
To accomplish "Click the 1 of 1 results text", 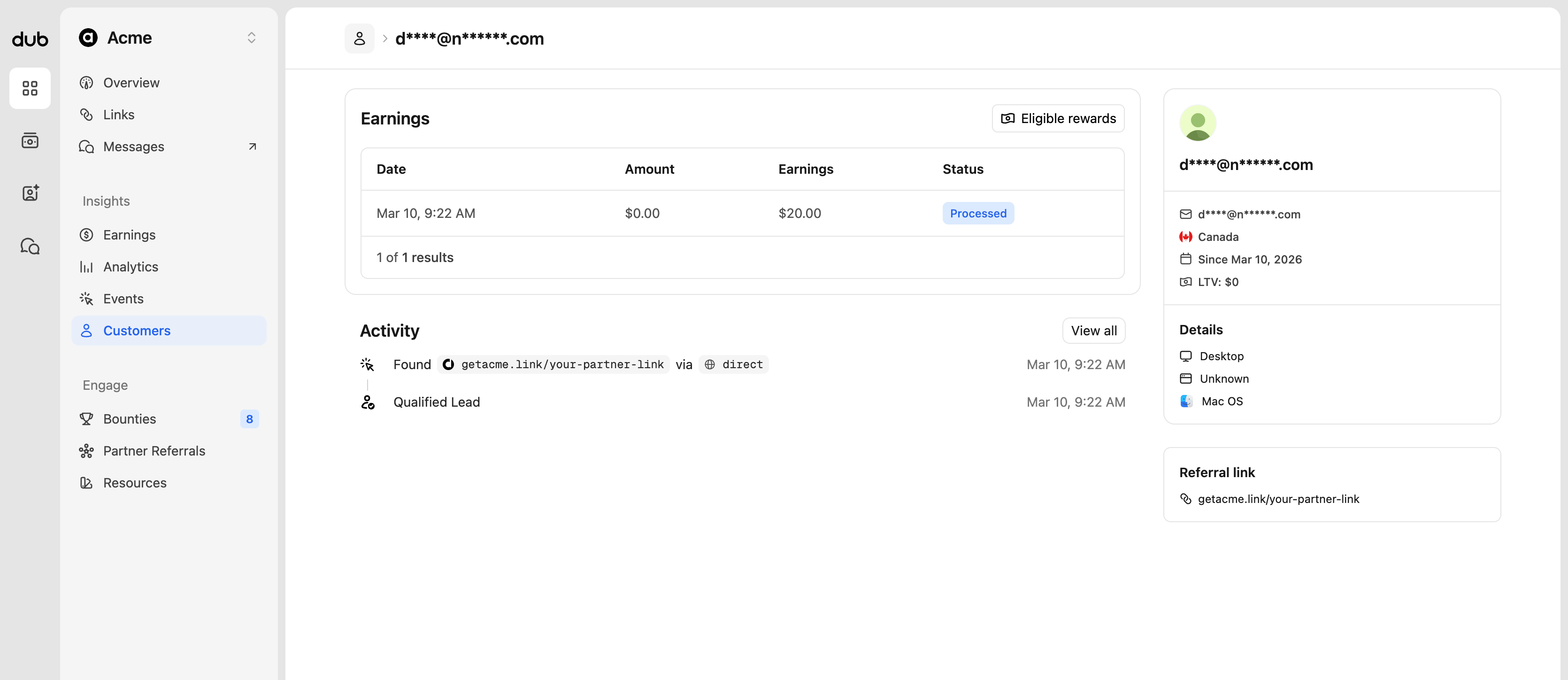I will tap(415, 257).
